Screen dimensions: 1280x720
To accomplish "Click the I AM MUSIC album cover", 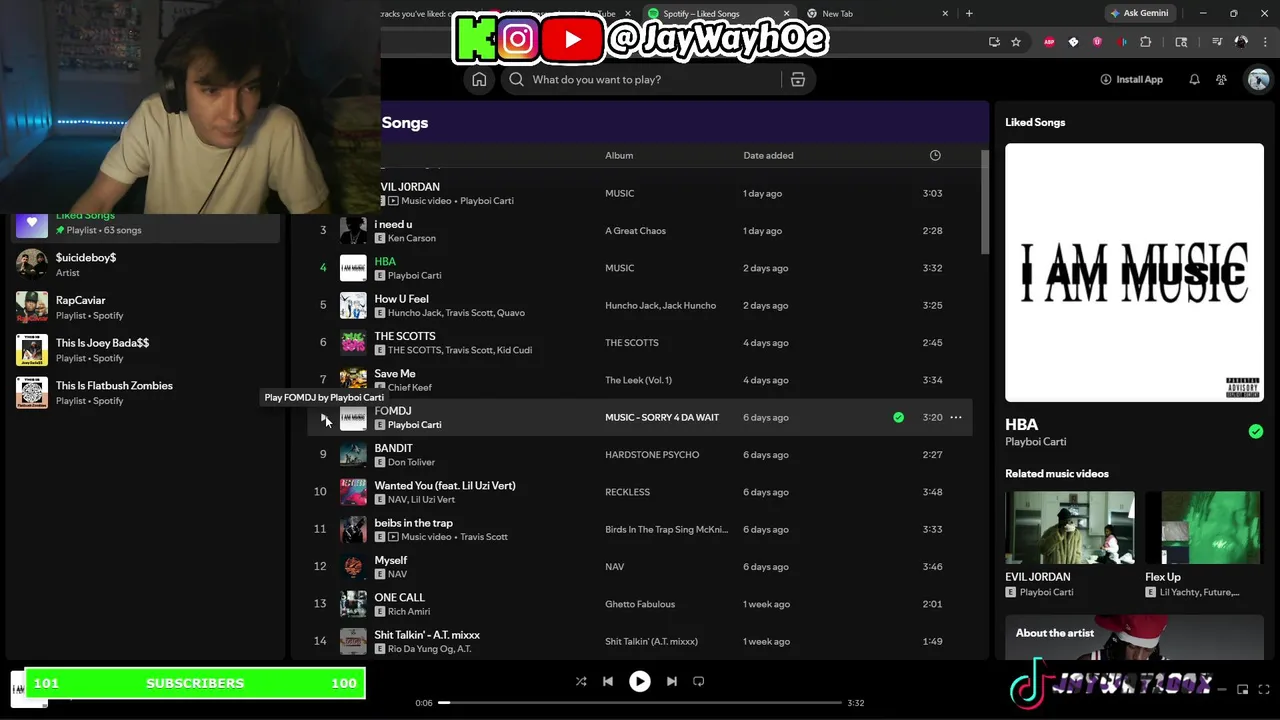I will (1134, 273).
